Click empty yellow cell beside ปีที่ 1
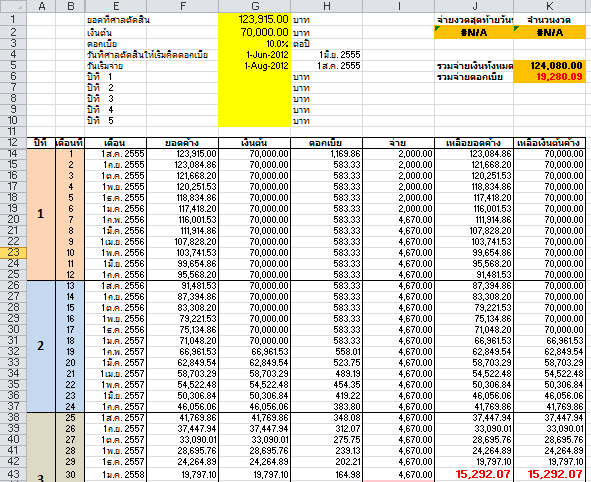Viewport: 591px width, 482px height. pos(254,77)
